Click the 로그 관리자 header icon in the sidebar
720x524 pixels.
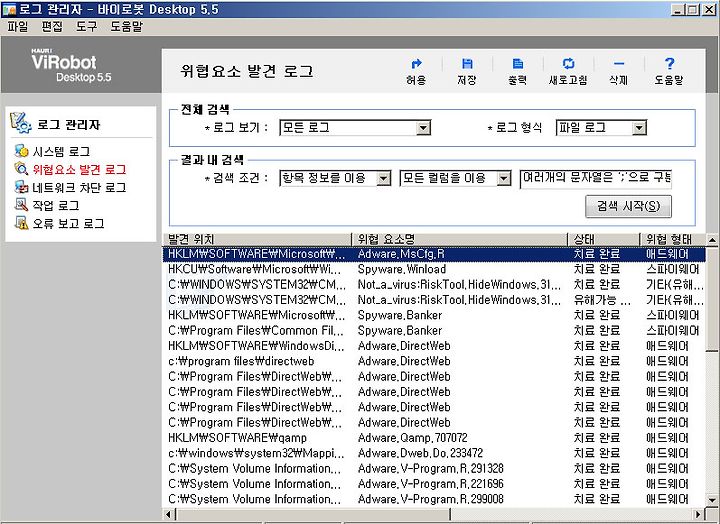coord(21,123)
